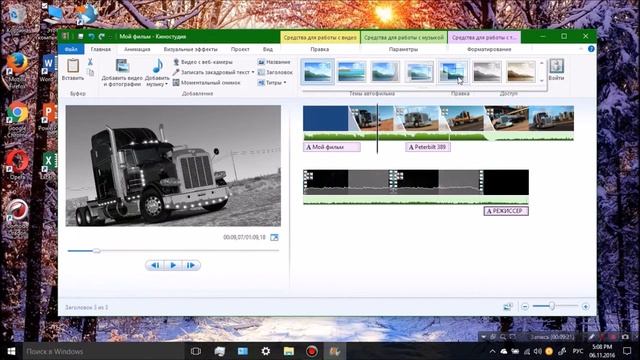Zoom out timeline with minus button

pyautogui.click(x=525, y=307)
